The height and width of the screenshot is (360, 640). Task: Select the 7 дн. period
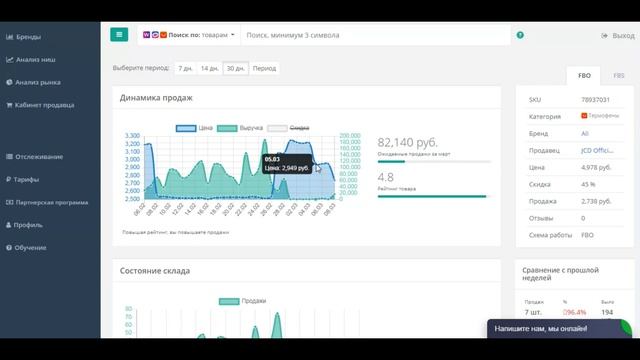point(185,69)
